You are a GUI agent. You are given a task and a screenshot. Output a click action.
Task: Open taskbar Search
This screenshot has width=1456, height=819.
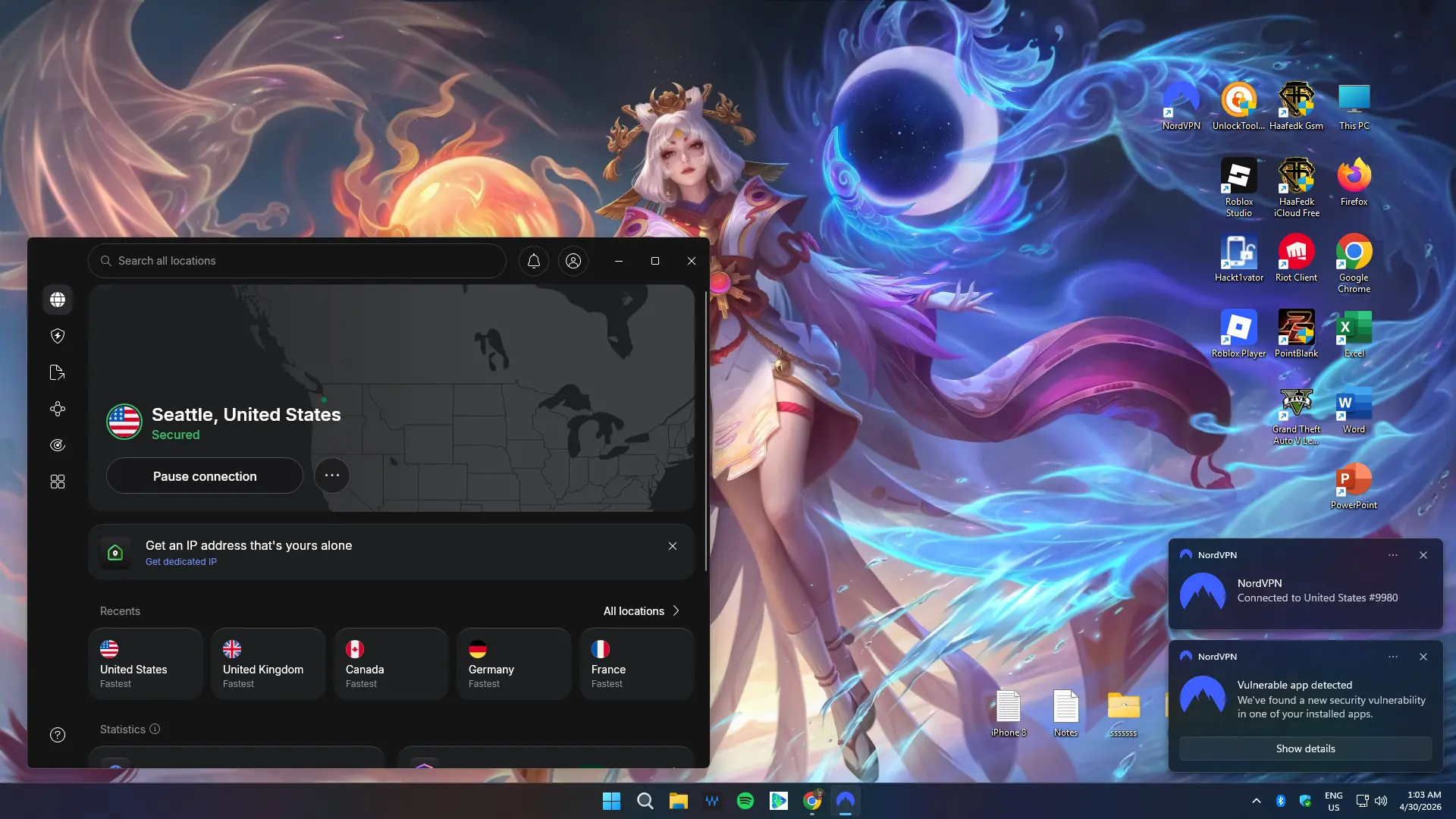tap(645, 801)
